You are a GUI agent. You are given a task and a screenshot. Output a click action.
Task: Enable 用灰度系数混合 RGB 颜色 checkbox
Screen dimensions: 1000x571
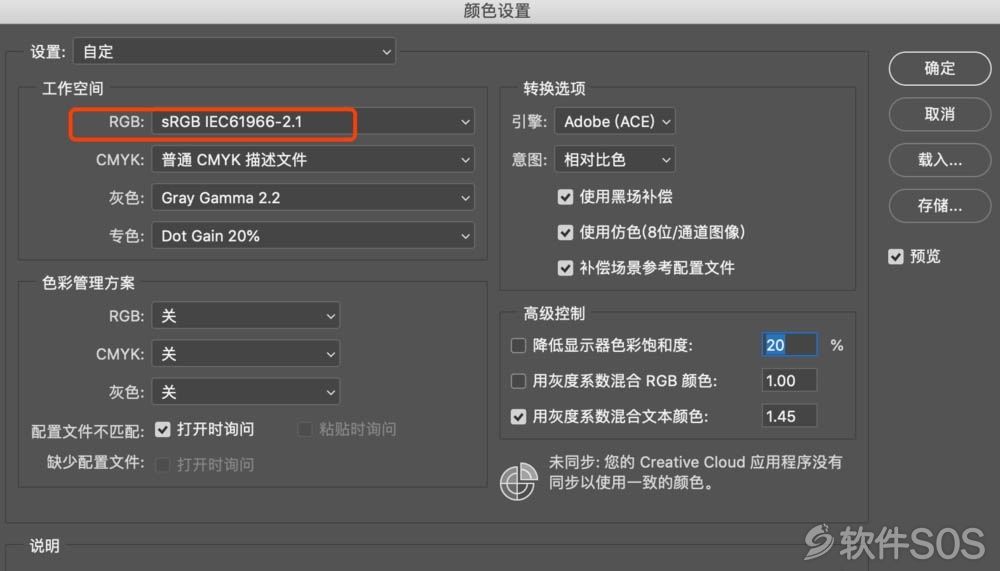click(518, 382)
